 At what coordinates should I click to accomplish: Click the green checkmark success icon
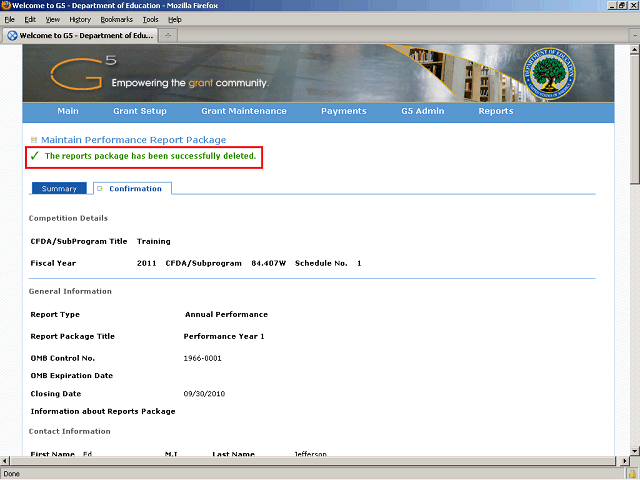tap(35, 156)
